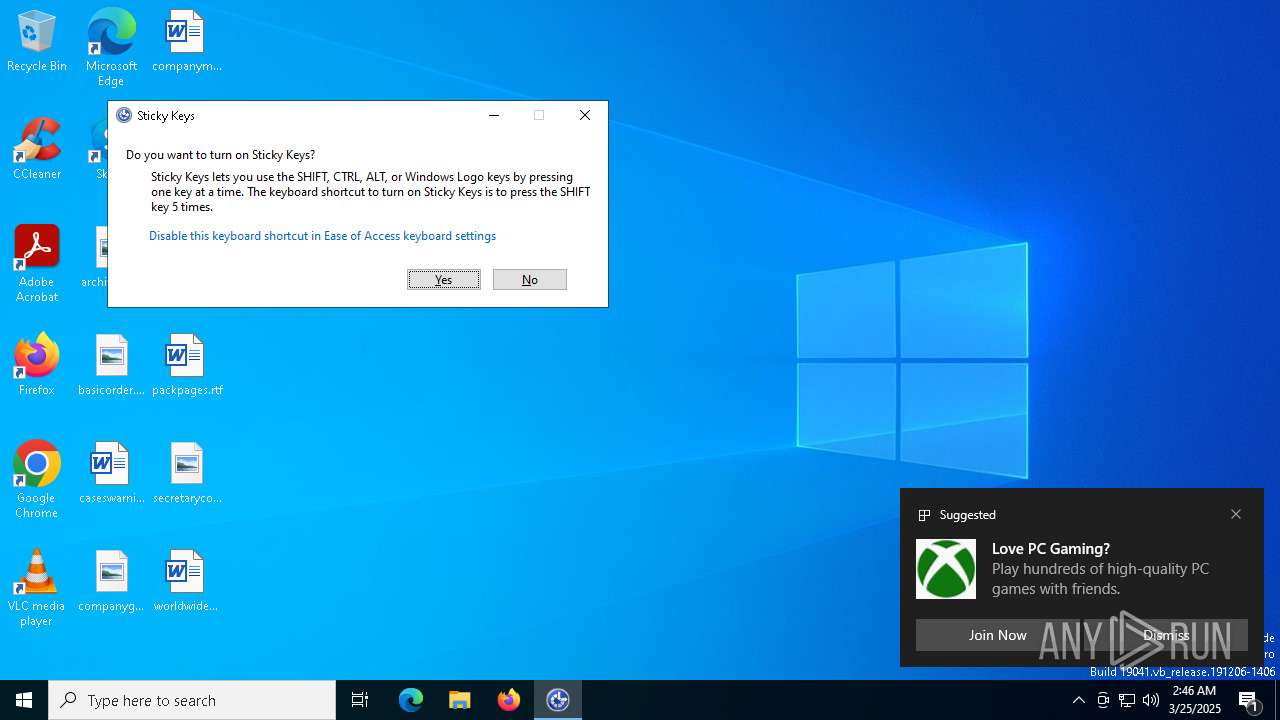Image resolution: width=1280 pixels, height=720 pixels.
Task: Click No to decline Sticky Keys
Action: (x=530, y=279)
